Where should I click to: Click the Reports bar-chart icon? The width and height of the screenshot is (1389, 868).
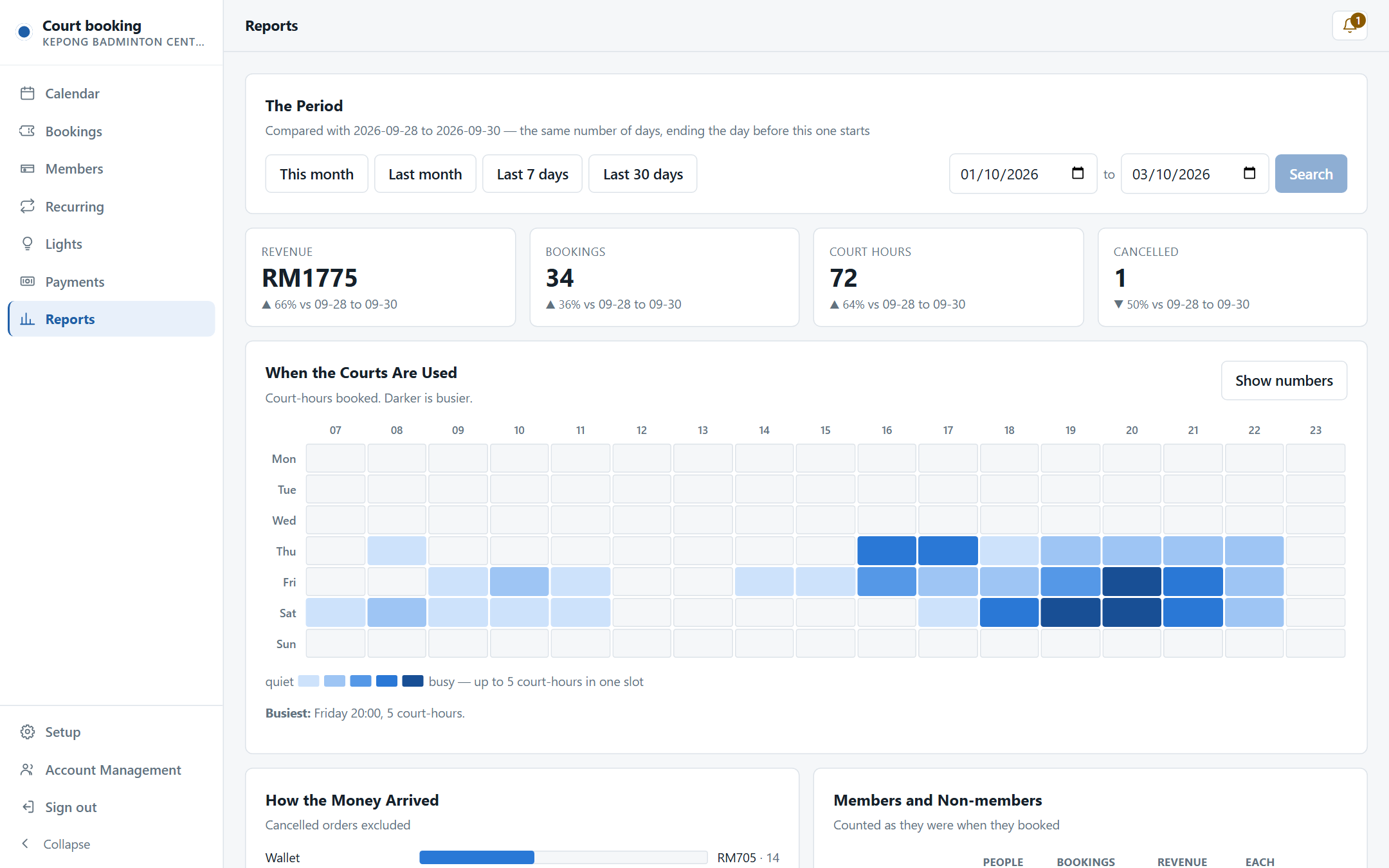[27, 319]
